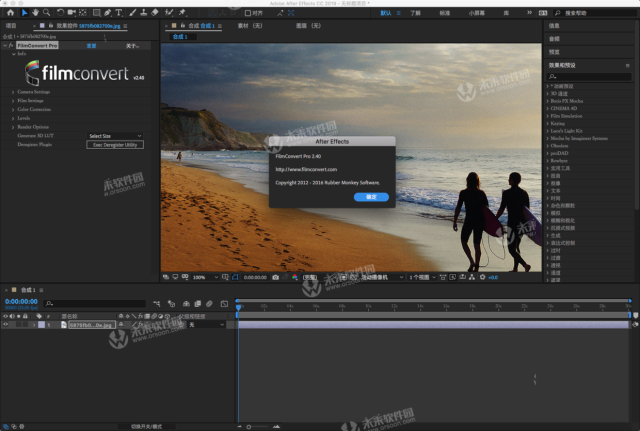Screen dimensions: 640x431
Task: Open the composition mini-flowchart in timeline
Action: (157, 304)
